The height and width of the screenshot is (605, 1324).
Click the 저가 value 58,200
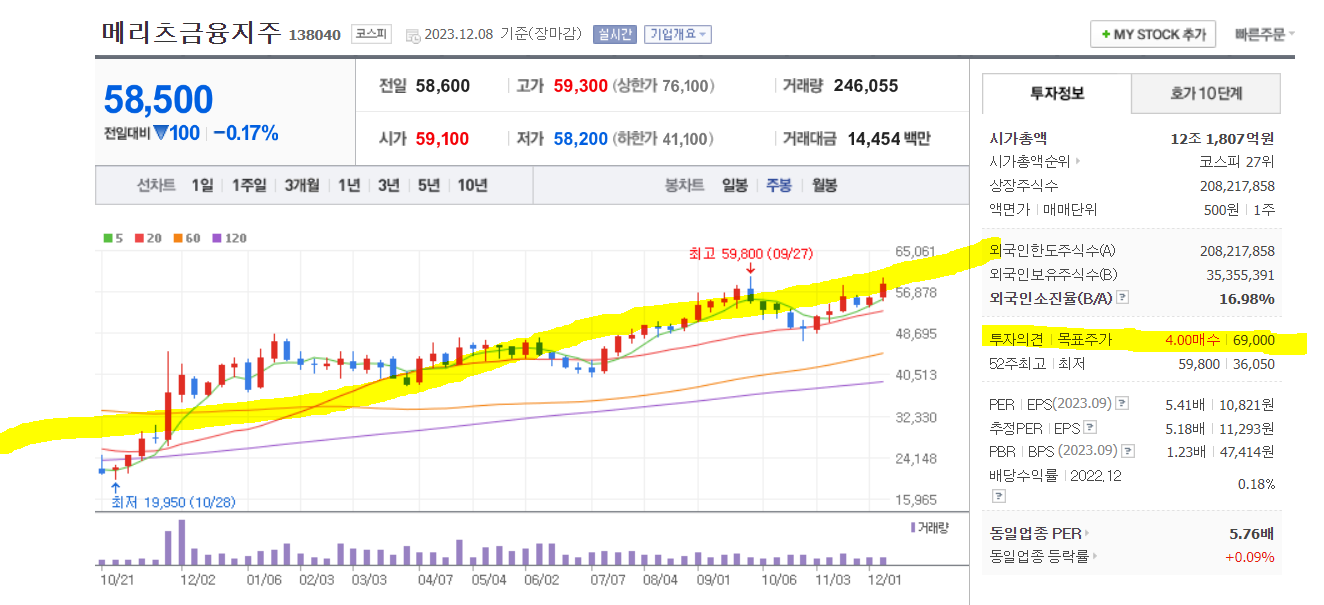tap(581, 139)
